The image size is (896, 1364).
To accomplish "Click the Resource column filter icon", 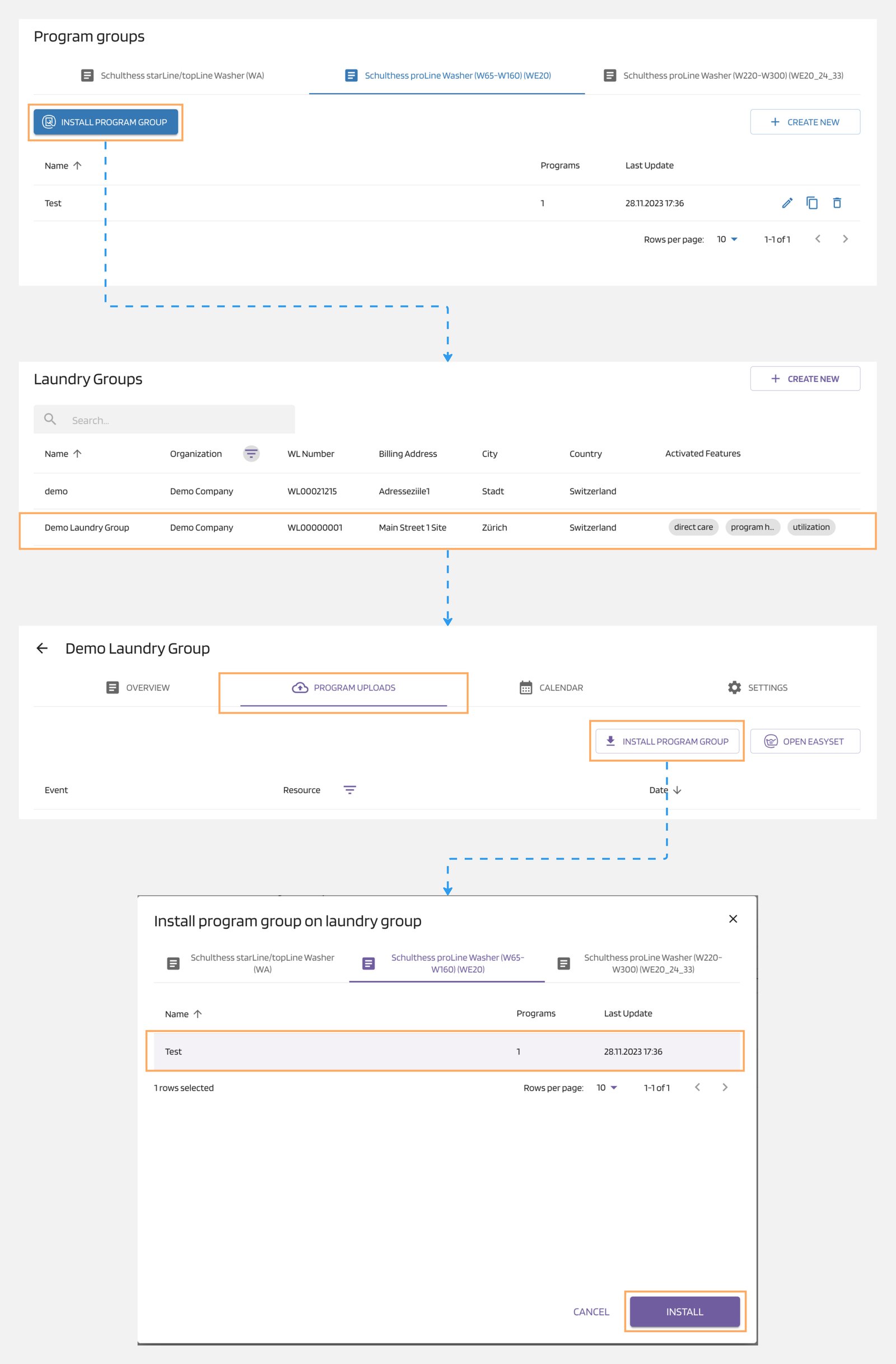I will tap(349, 790).
